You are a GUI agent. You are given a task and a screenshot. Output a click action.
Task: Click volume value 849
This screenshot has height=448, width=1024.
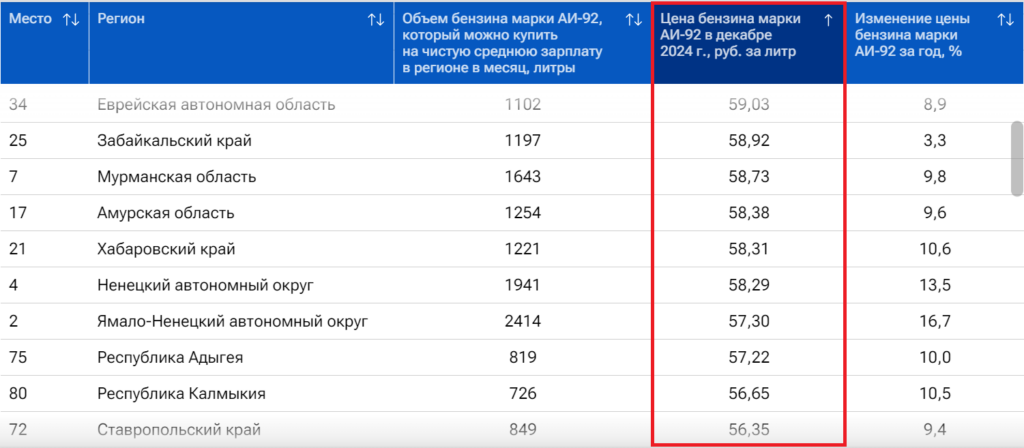pyautogui.click(x=523, y=430)
